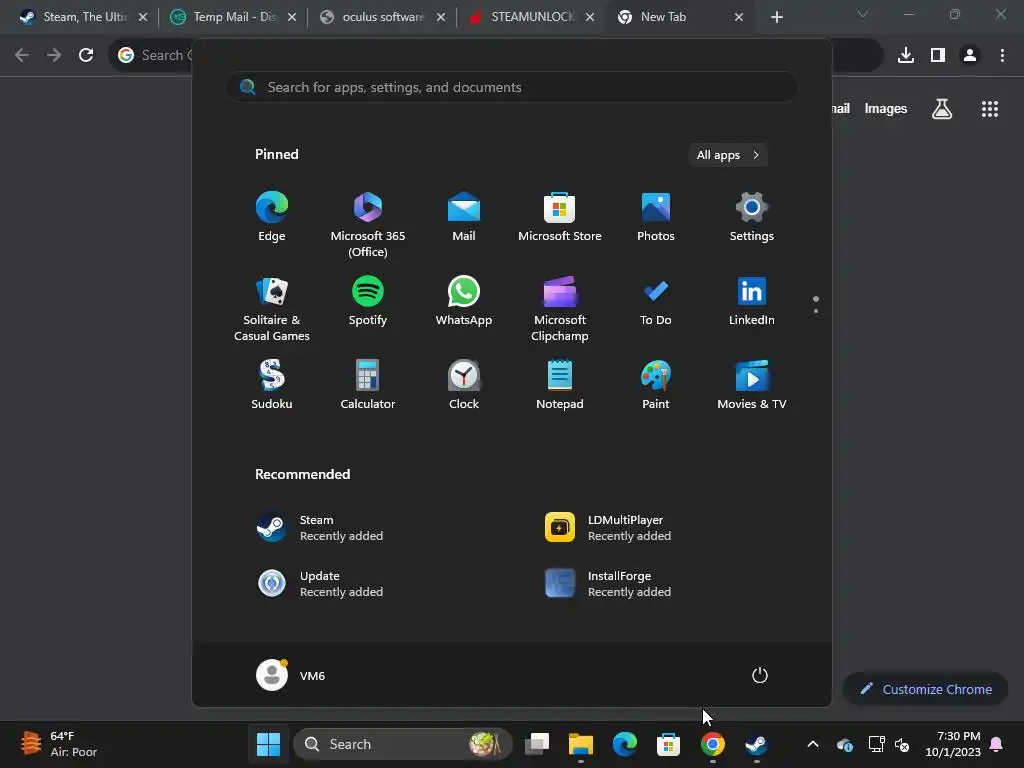Open recently added Update item
1024x768 pixels.
320,584
